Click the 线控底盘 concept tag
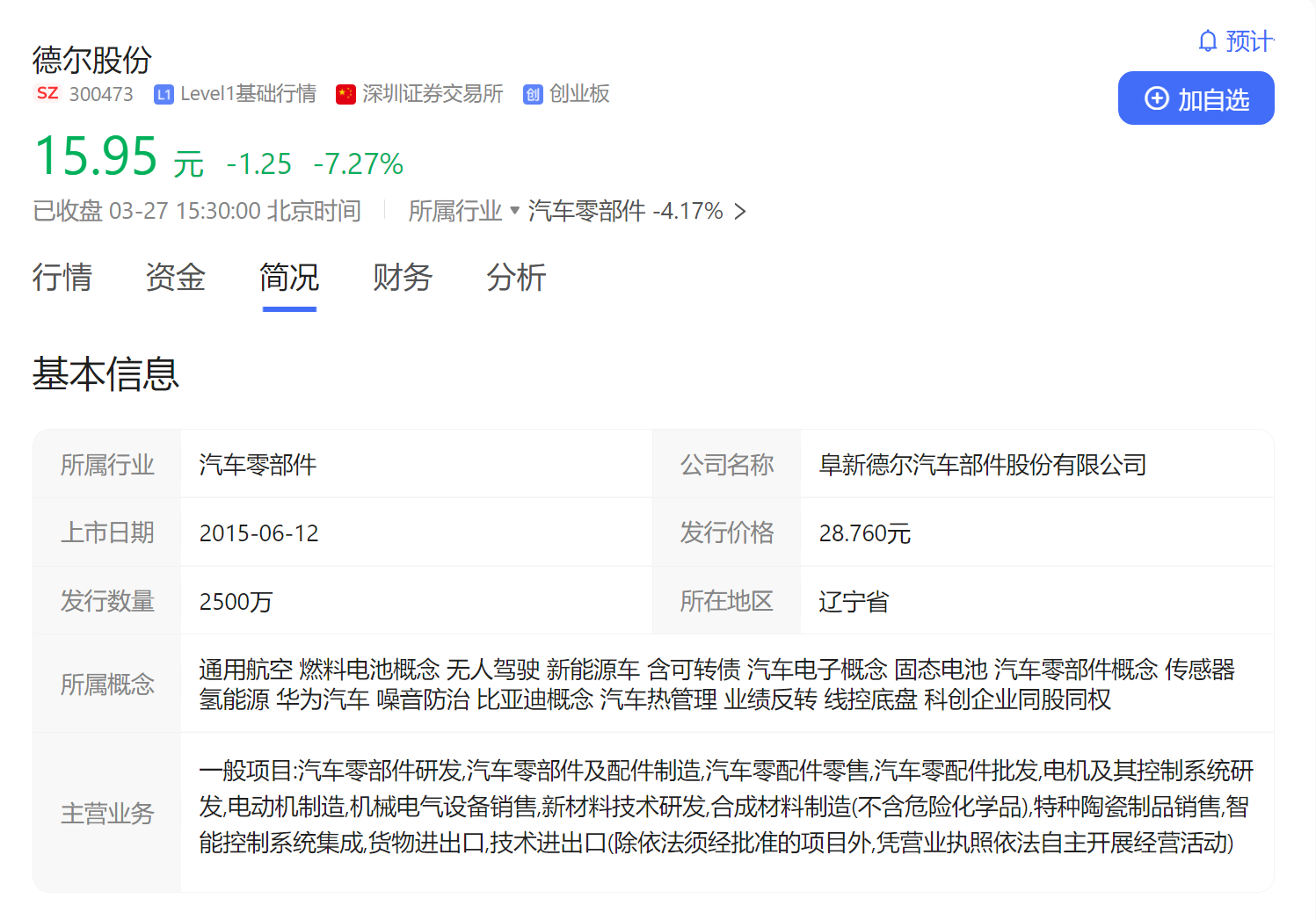Viewport: 1316px width, 920px height. pyautogui.click(x=871, y=699)
